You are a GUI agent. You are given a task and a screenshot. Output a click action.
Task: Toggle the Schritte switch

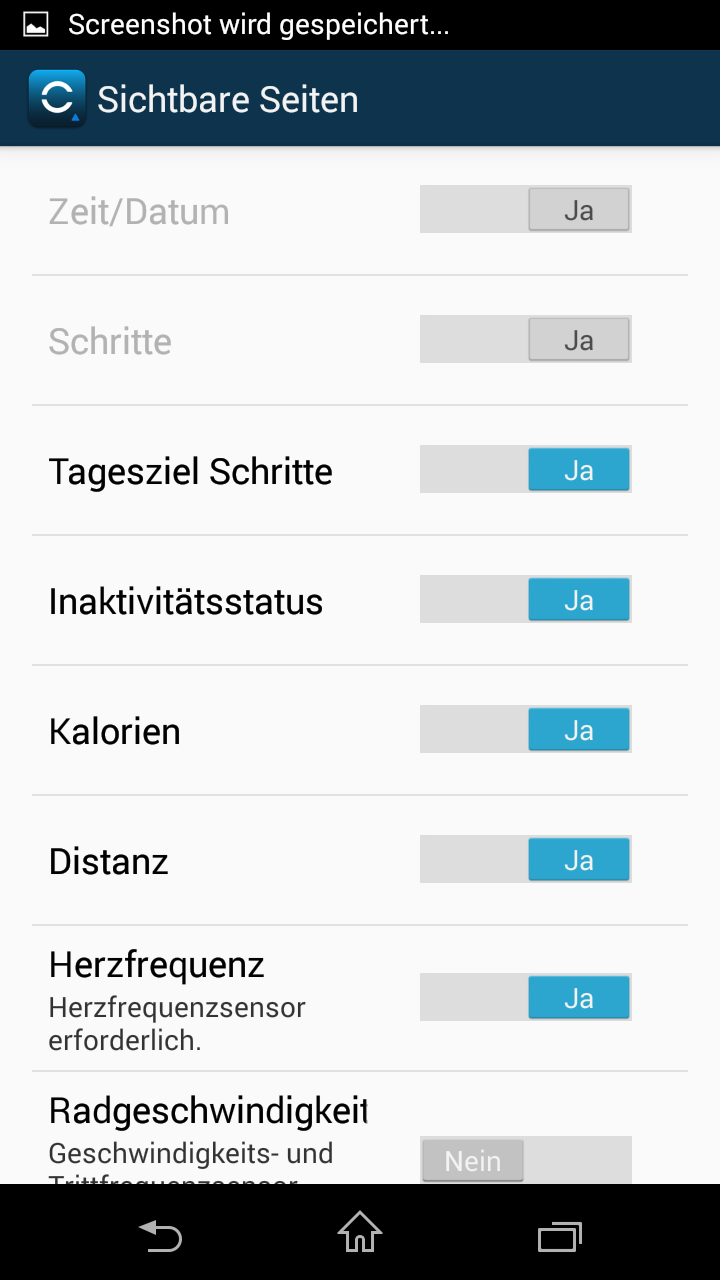tap(526, 340)
